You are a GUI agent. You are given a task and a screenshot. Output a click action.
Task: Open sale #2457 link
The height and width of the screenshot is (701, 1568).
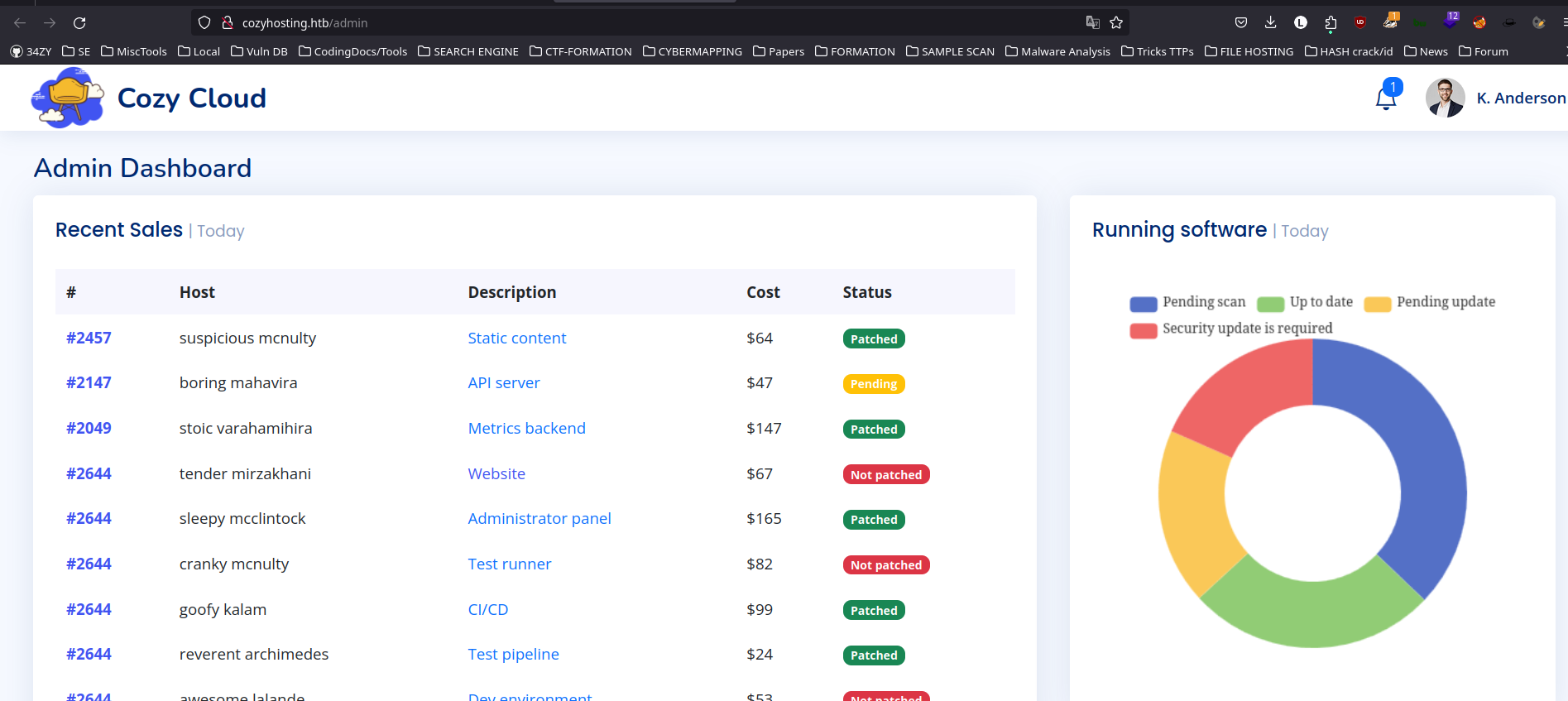pos(89,338)
